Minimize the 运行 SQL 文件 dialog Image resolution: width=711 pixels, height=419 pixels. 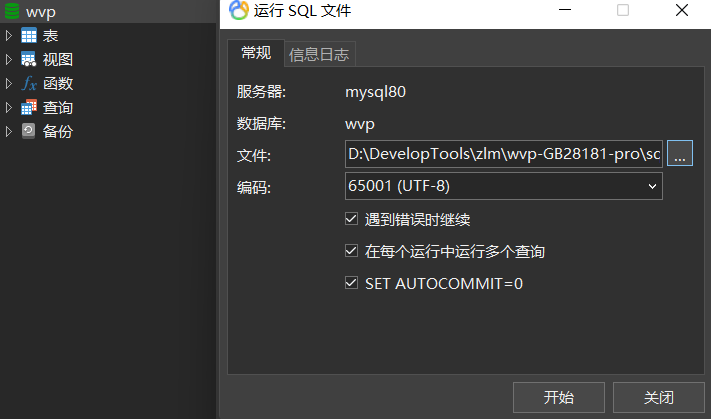(x=565, y=10)
